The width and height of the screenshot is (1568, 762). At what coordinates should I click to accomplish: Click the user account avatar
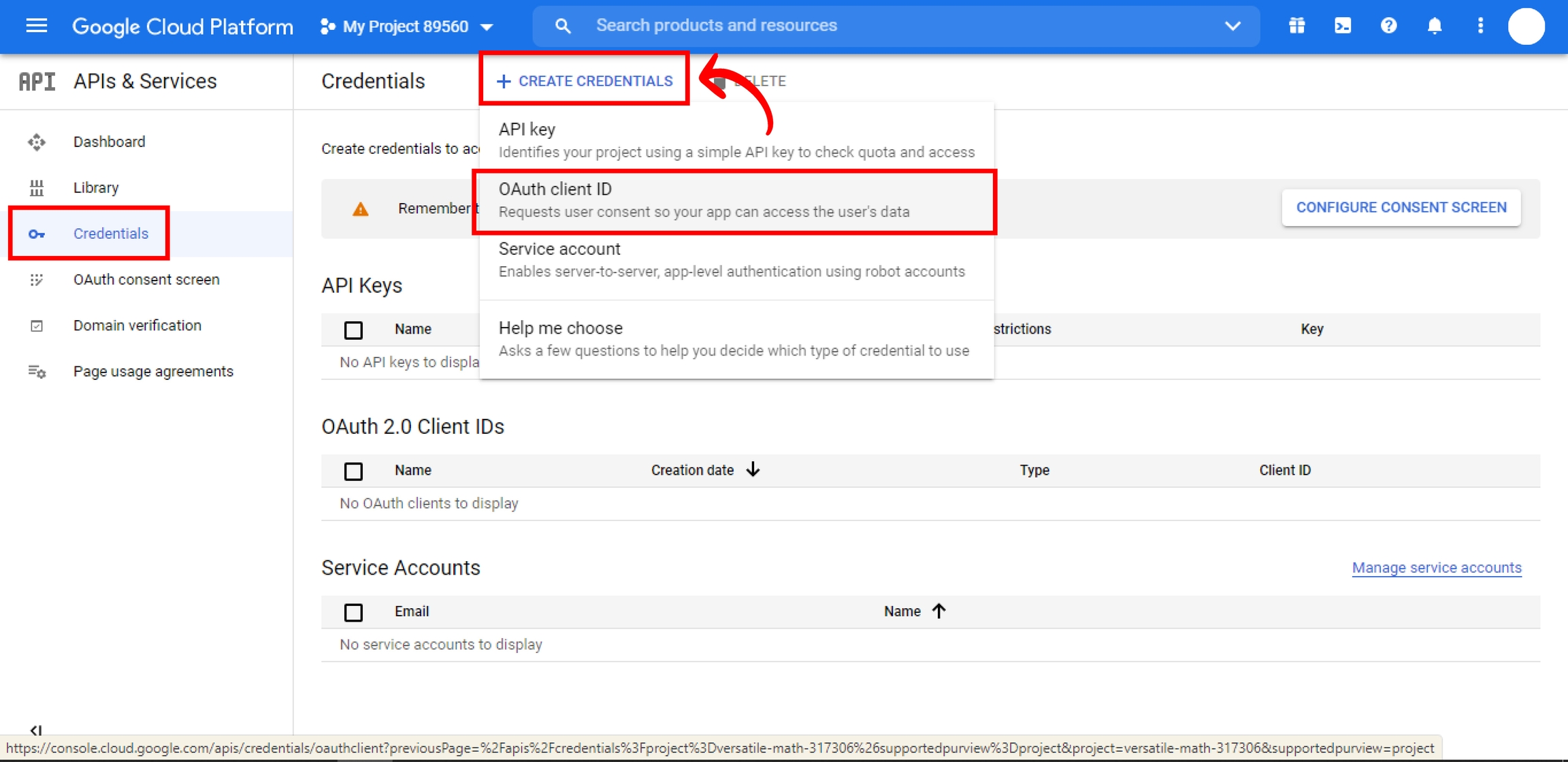click(1526, 27)
